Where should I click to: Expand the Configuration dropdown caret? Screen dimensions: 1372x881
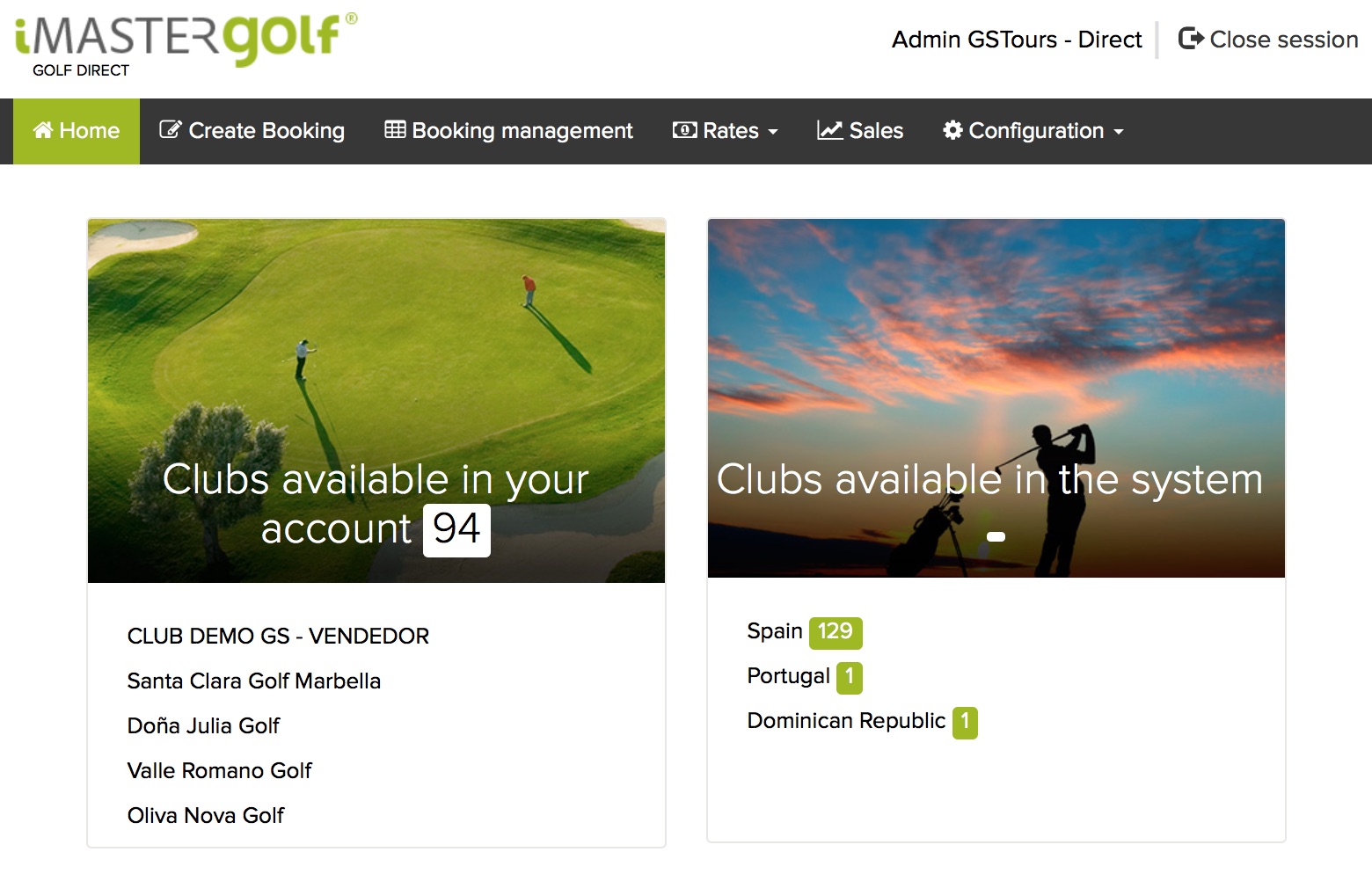1119,132
